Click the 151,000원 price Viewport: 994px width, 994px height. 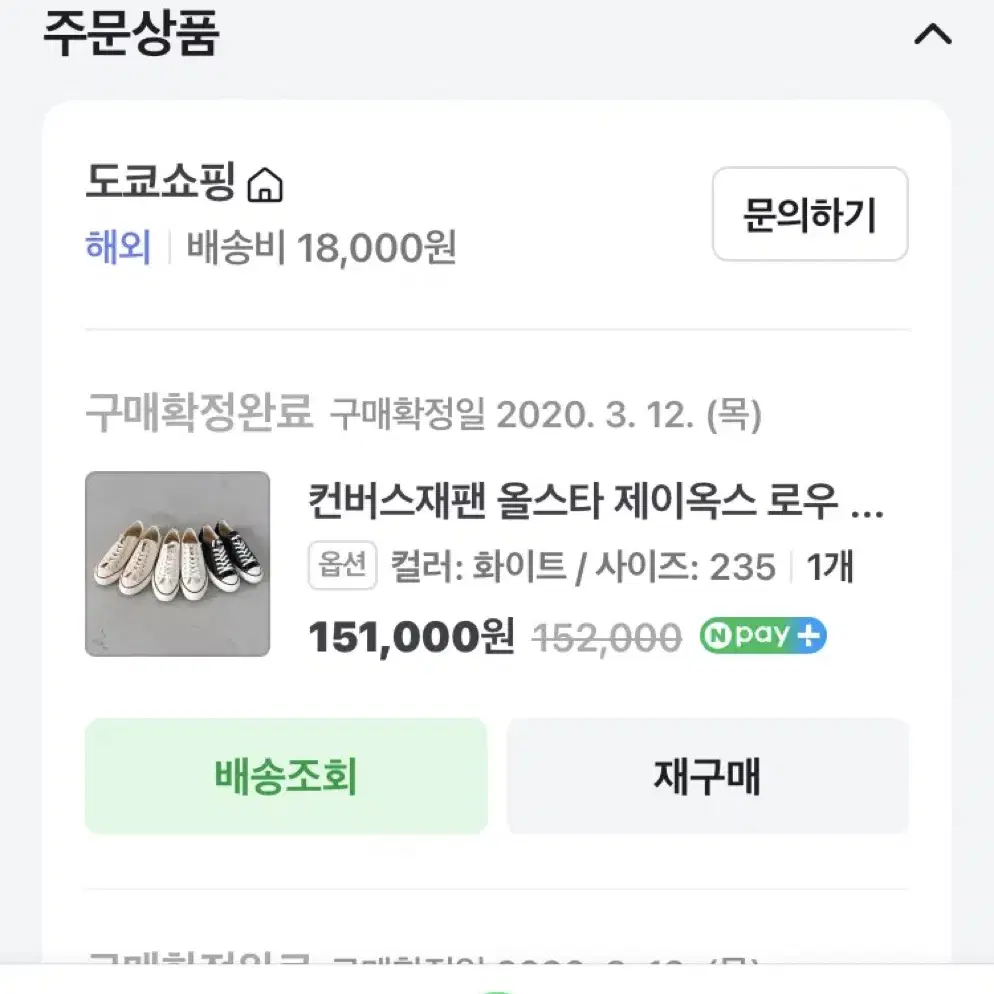(x=411, y=636)
